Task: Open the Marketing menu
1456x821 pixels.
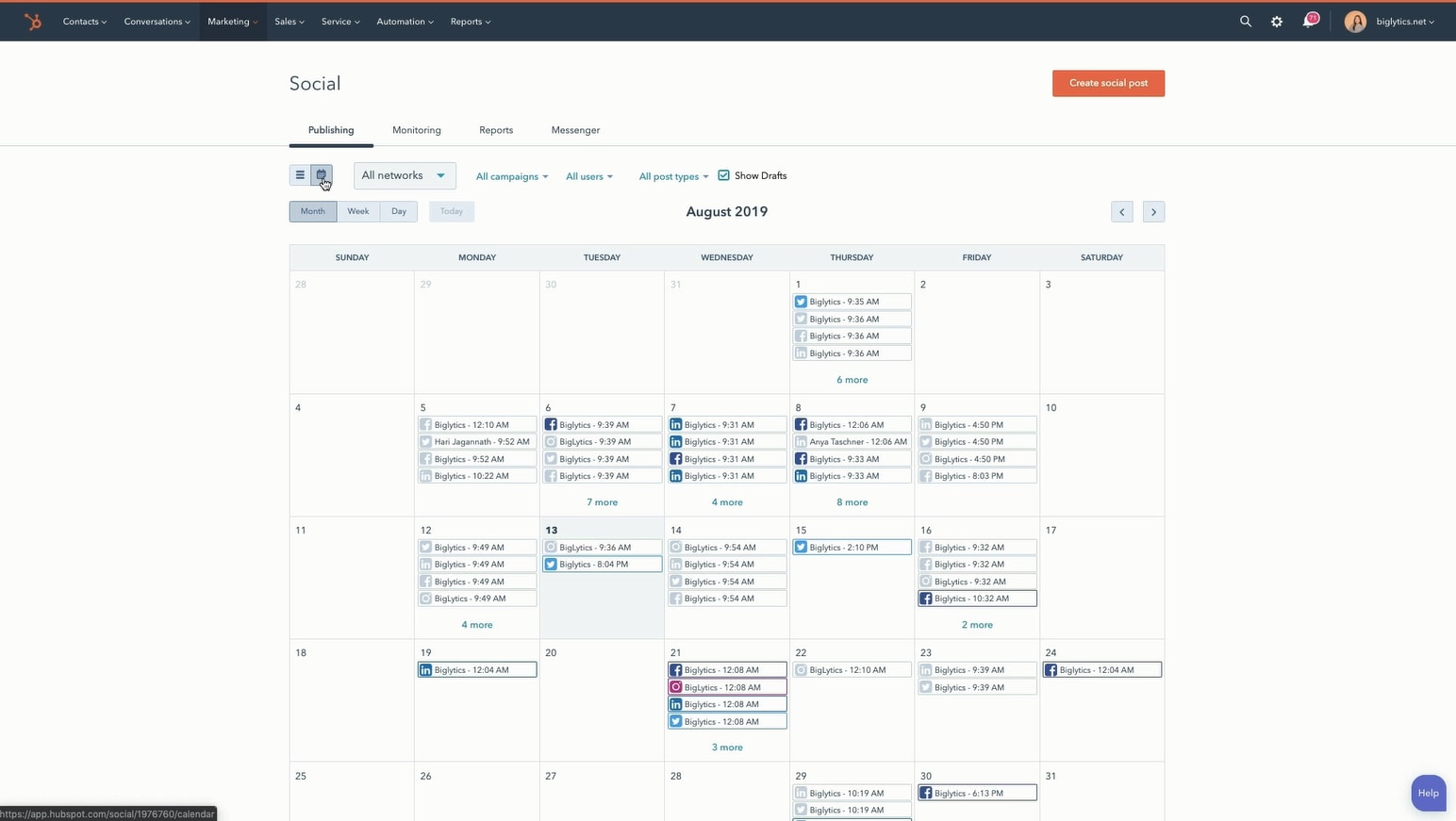Action: click(x=233, y=22)
